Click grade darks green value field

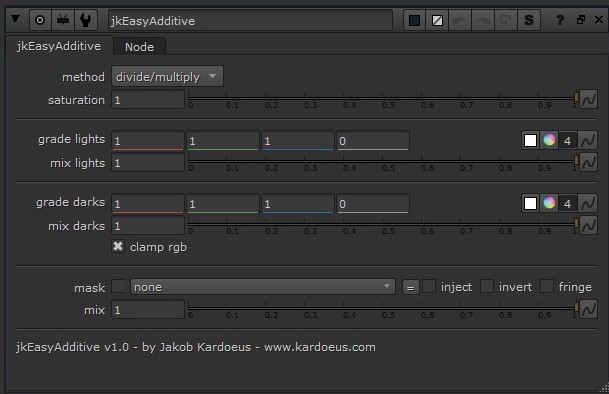click(223, 204)
